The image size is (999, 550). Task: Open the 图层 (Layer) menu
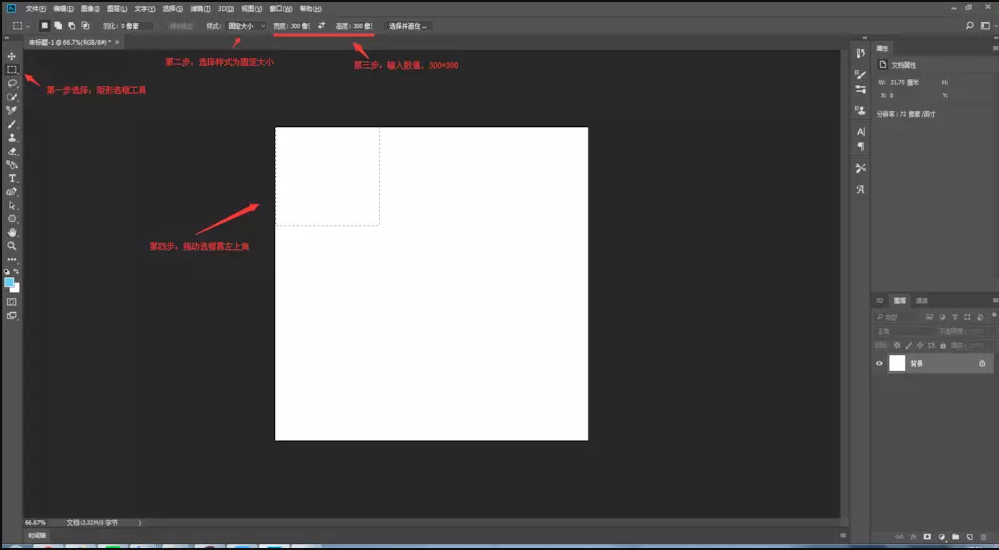coord(117,9)
